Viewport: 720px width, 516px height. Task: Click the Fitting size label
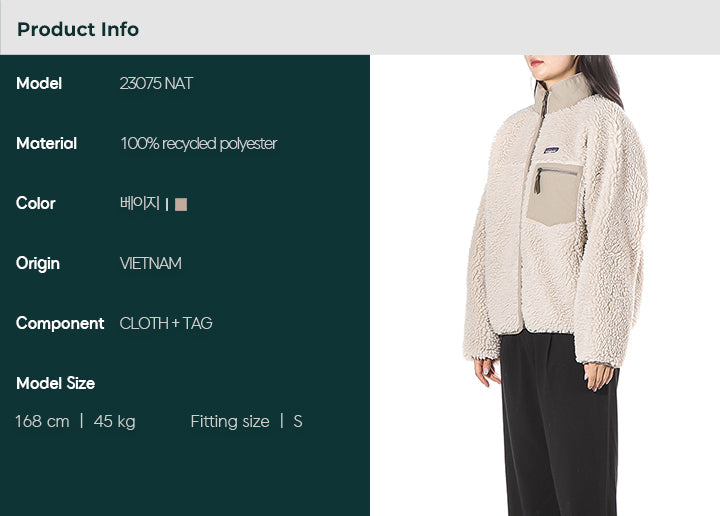click(230, 421)
